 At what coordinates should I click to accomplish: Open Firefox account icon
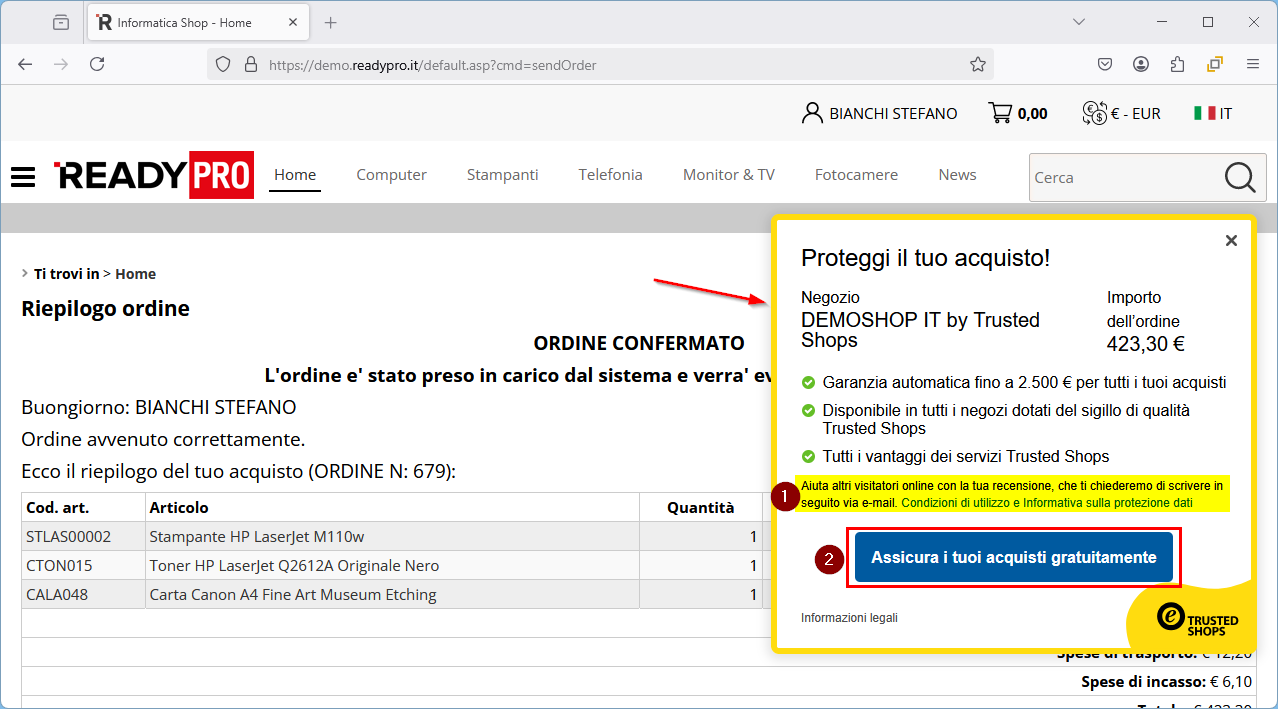pyautogui.click(x=1141, y=64)
